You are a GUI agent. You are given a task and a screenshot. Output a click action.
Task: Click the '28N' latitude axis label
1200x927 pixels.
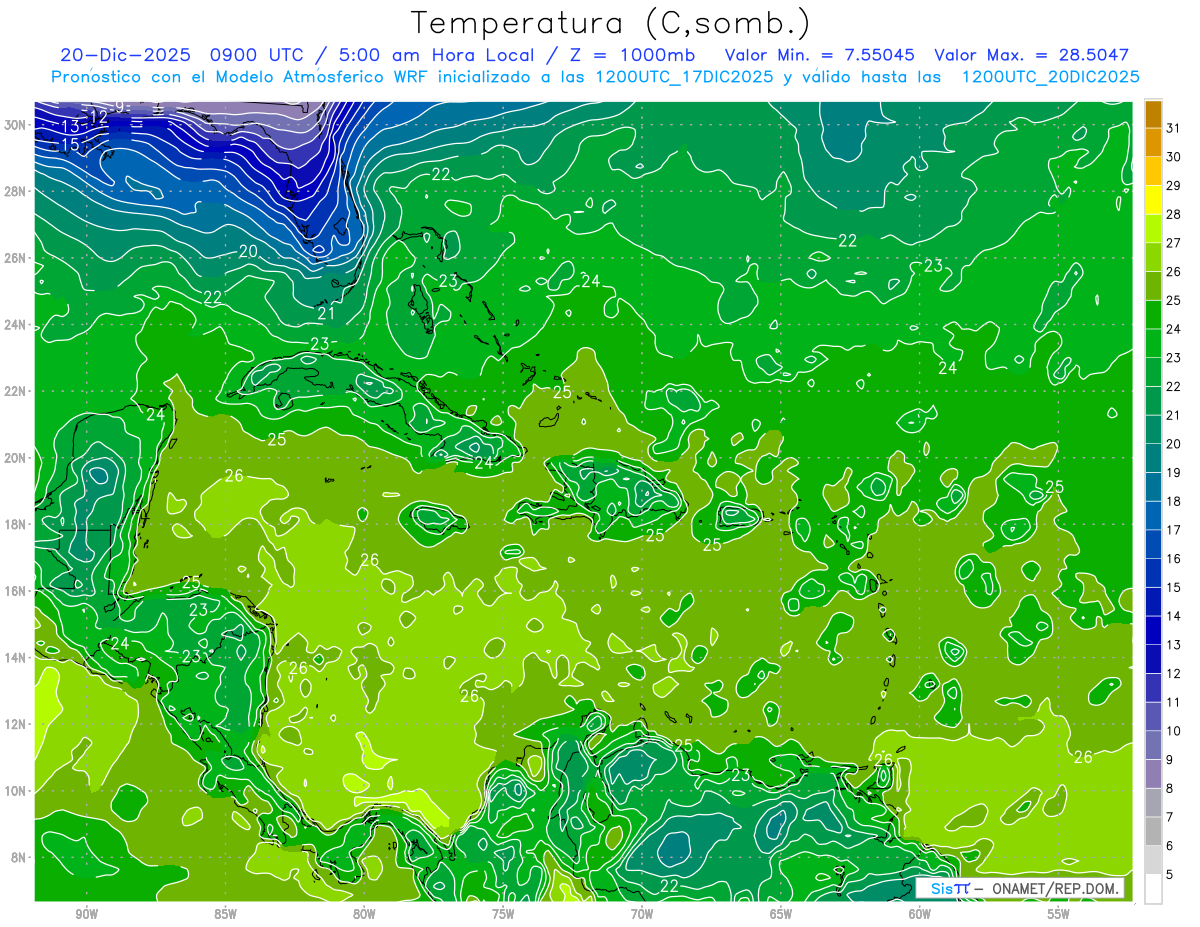17,191
